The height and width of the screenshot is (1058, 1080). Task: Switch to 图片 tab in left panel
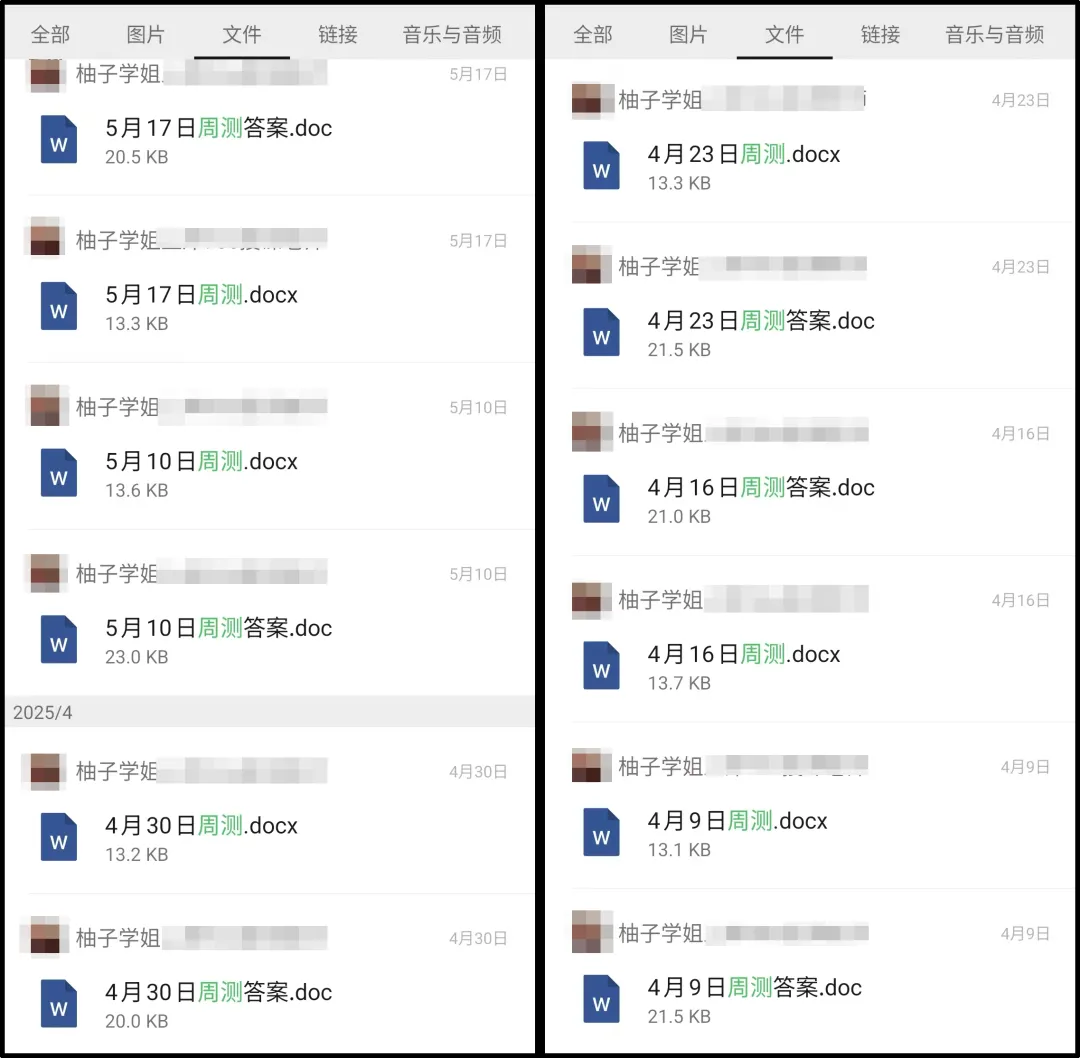coord(145,34)
